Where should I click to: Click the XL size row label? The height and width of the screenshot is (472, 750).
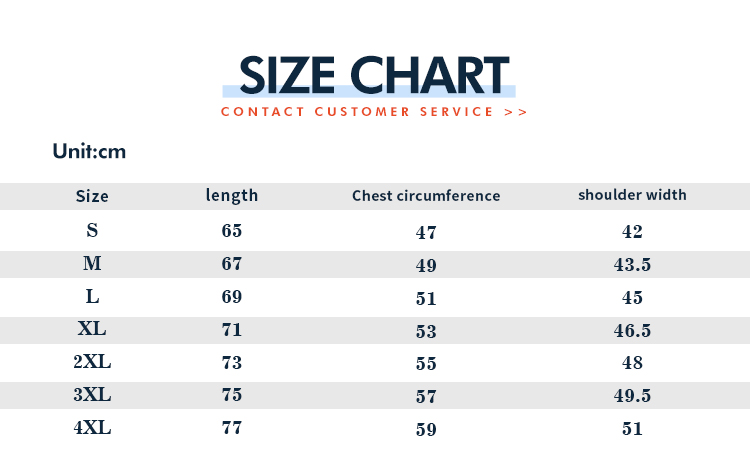coord(92,329)
